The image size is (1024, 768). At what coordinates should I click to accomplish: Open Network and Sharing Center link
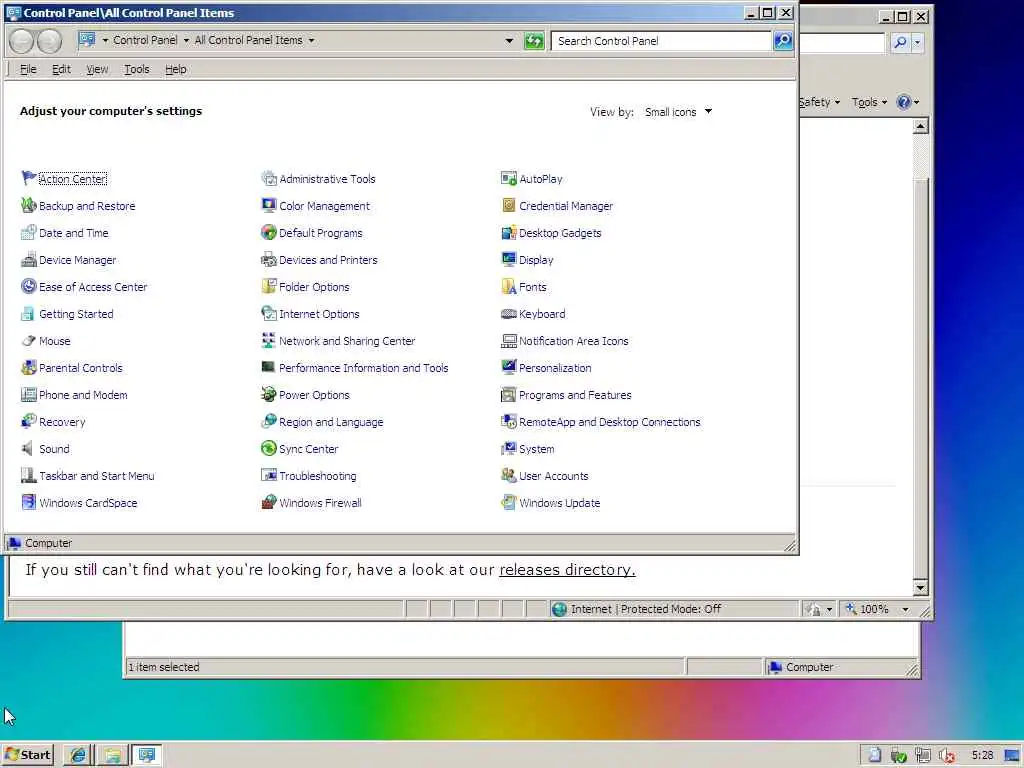347,341
